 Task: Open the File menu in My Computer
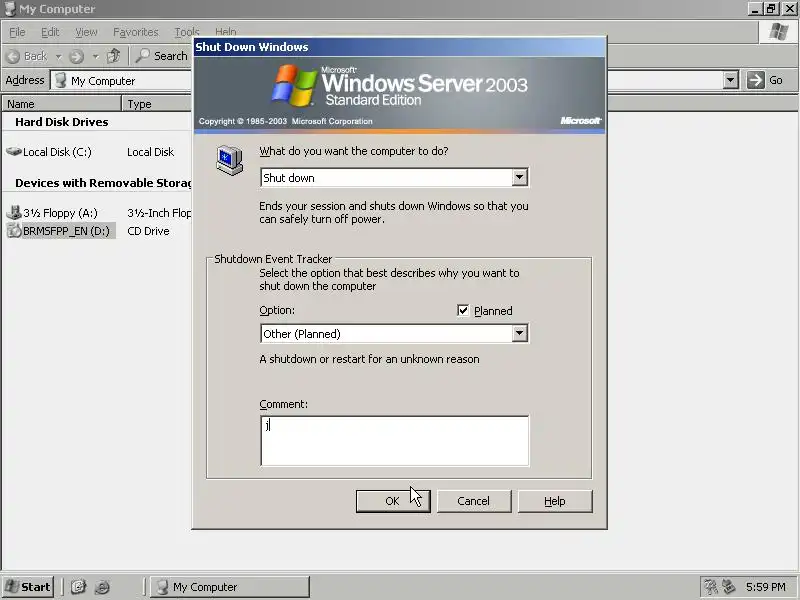(17, 32)
